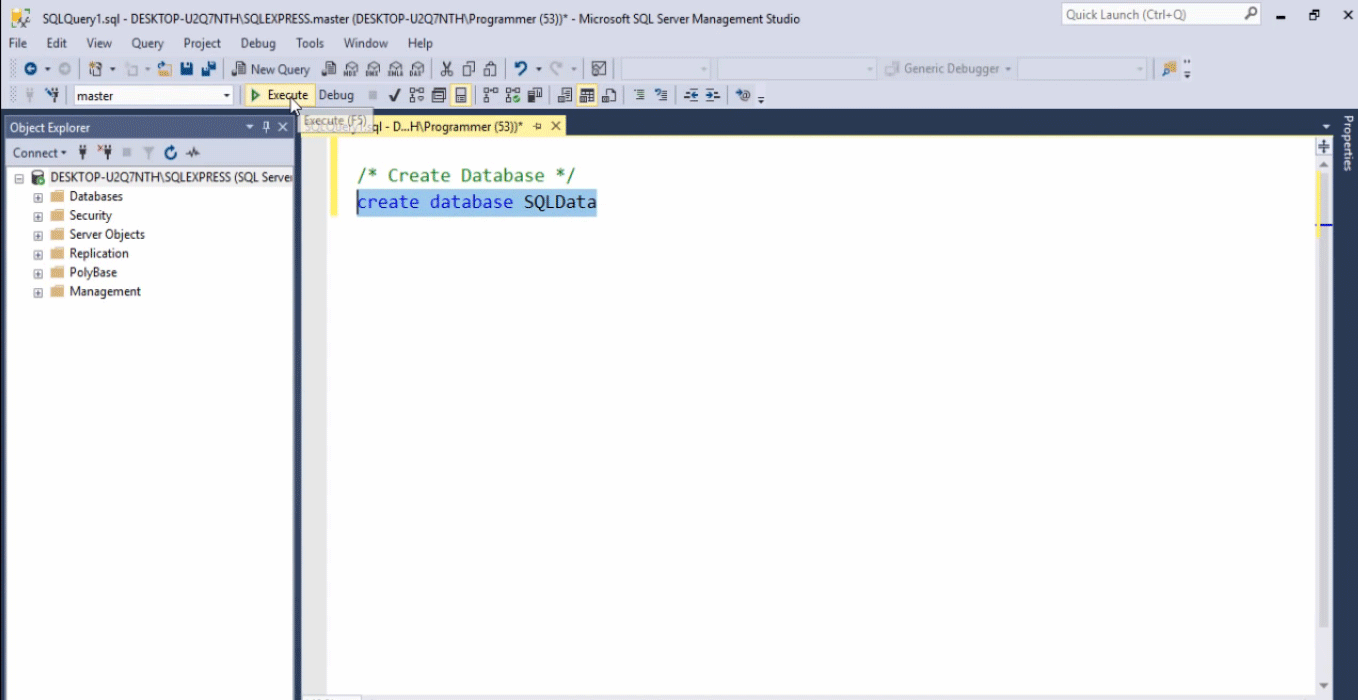The image size is (1358, 700).
Task: Select the Parse query icon (checkmark)
Action: [393, 95]
